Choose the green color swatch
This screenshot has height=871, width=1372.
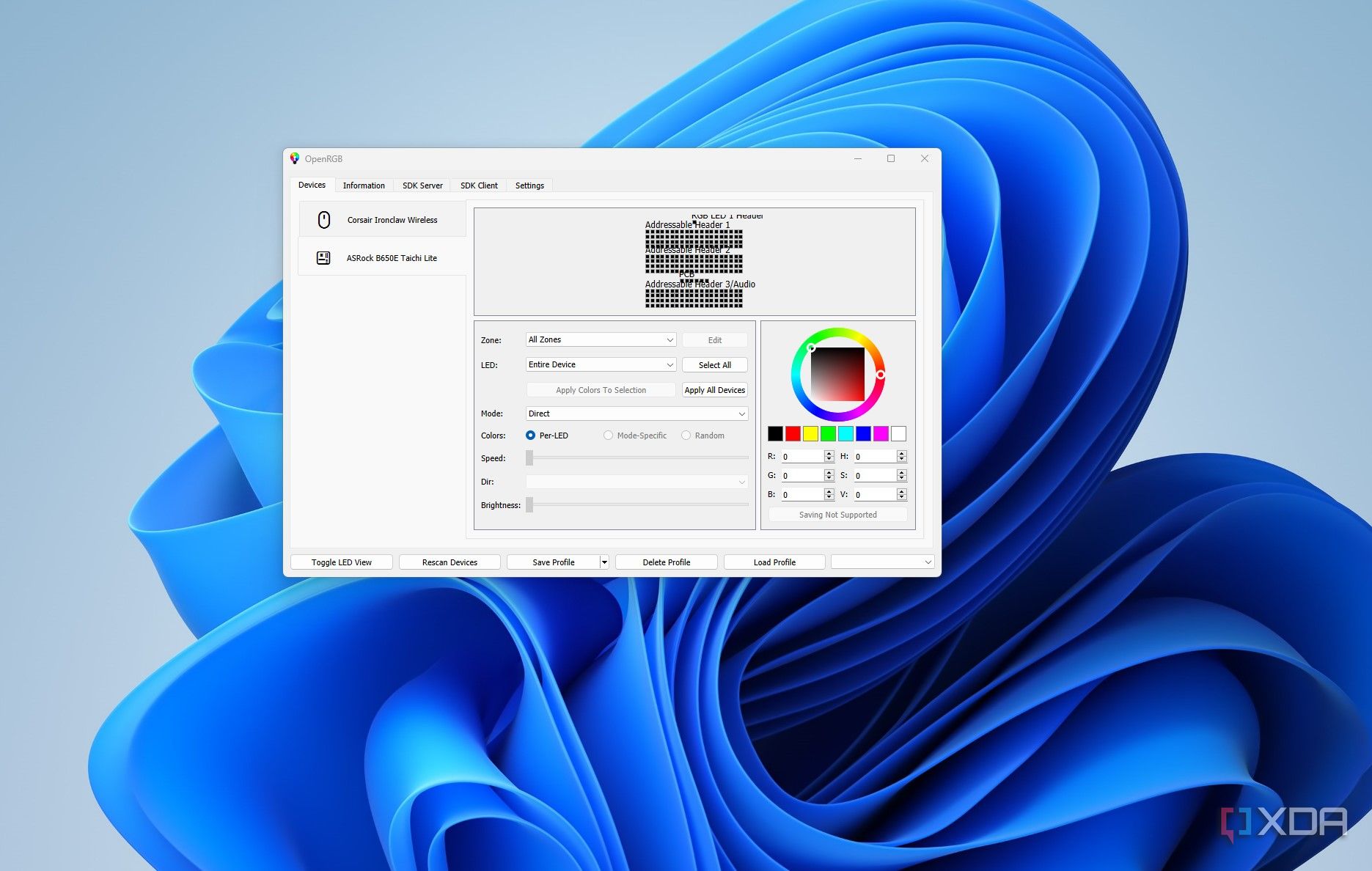(828, 433)
